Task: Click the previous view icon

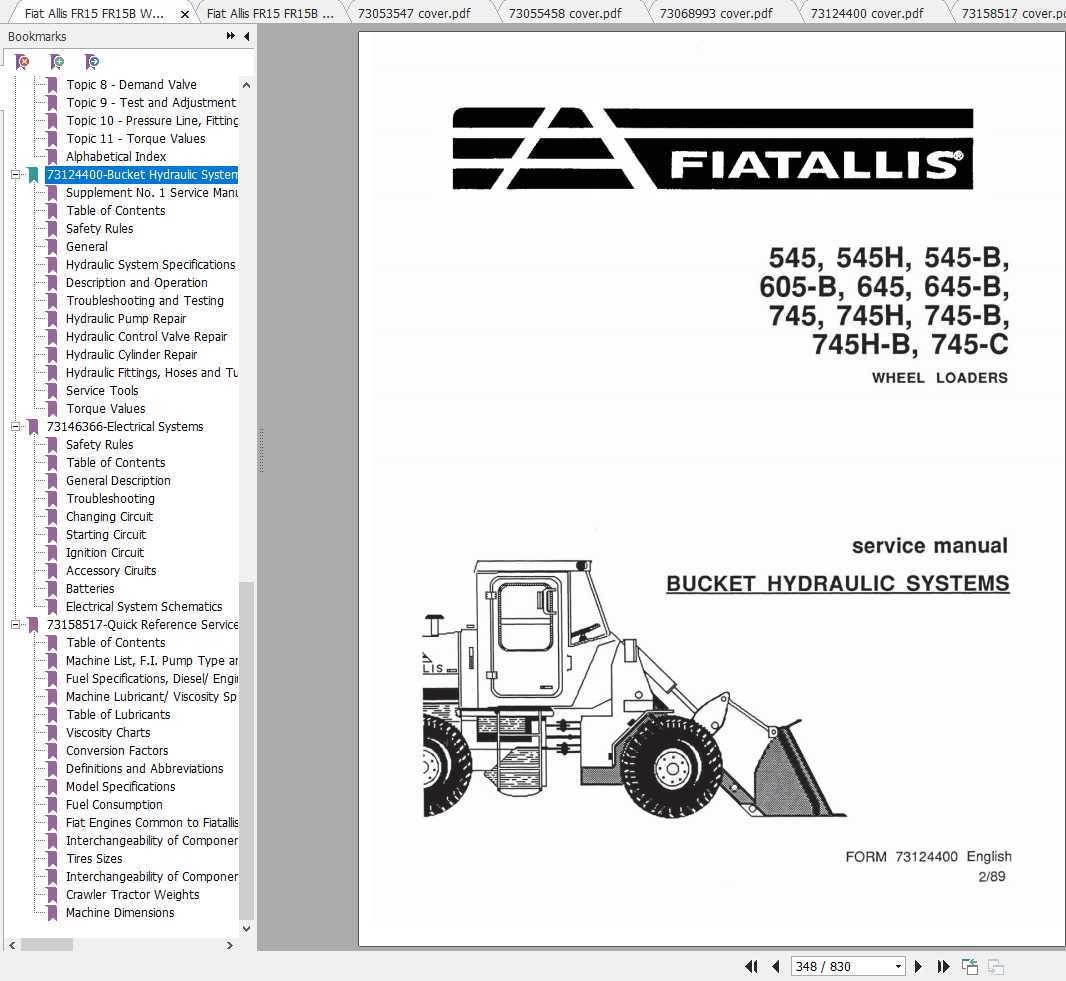Action: pyautogui.click(x=969, y=966)
